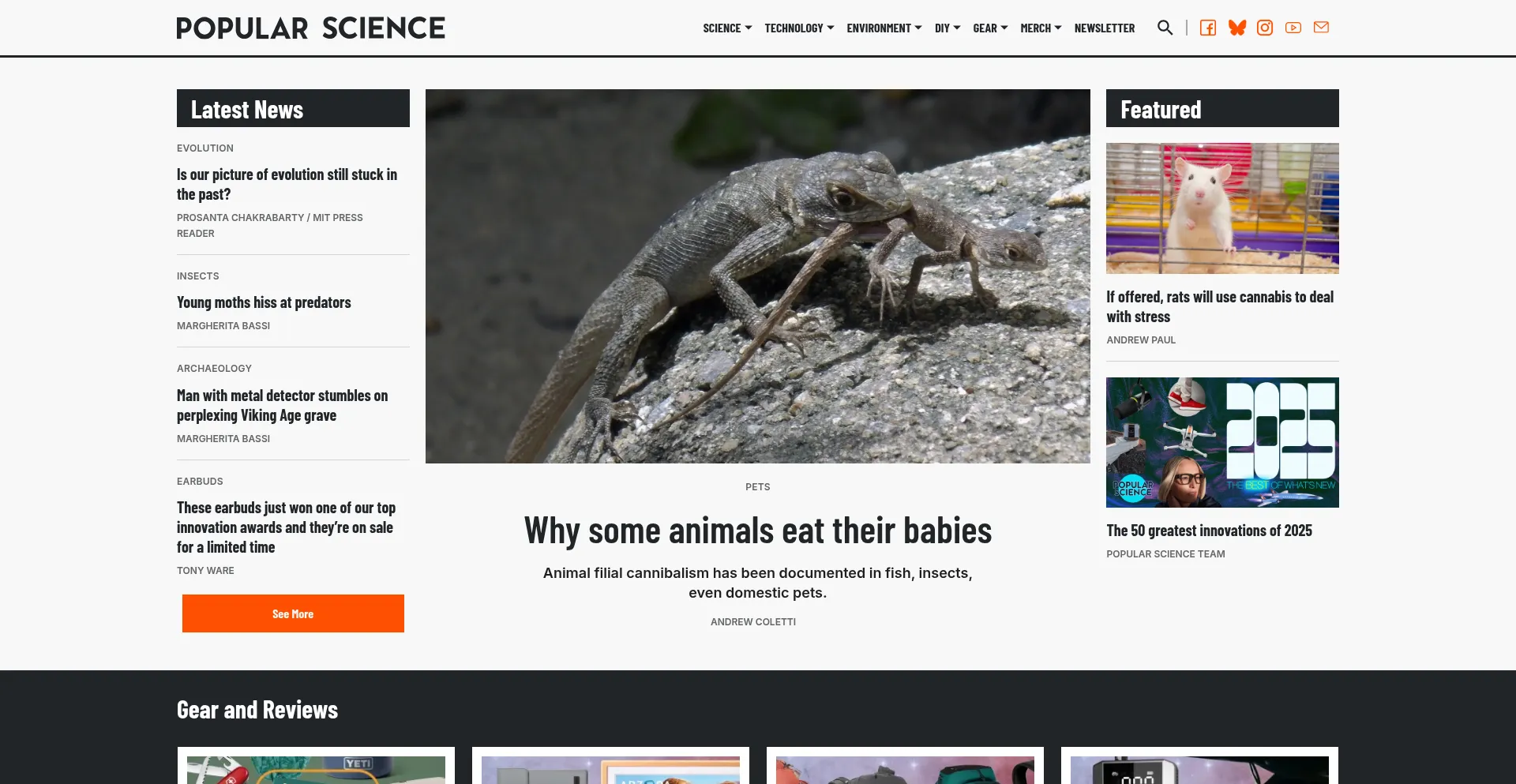The width and height of the screenshot is (1516, 784).
Task: Visit Popular Science's Facebook page
Action: tap(1207, 28)
